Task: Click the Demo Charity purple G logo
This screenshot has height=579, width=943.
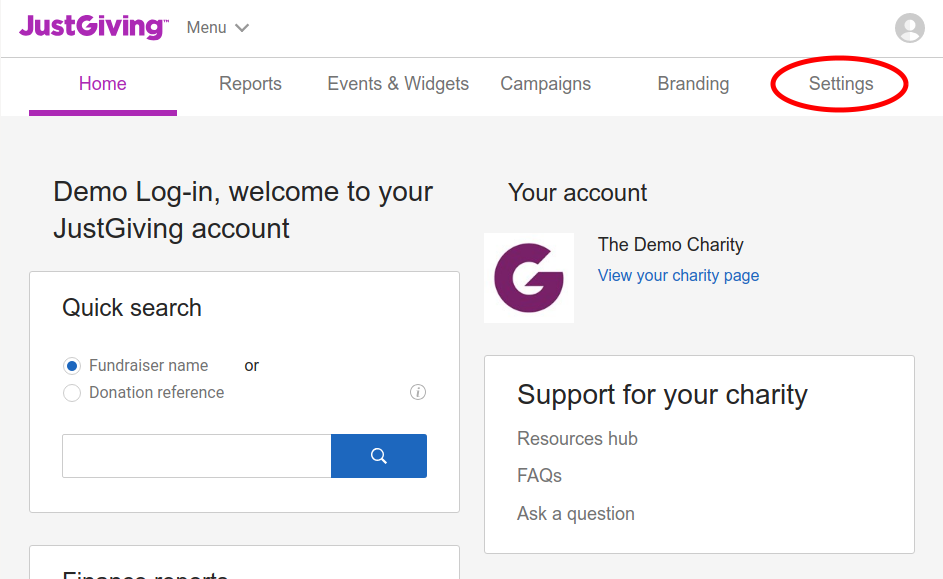Action: tap(529, 278)
